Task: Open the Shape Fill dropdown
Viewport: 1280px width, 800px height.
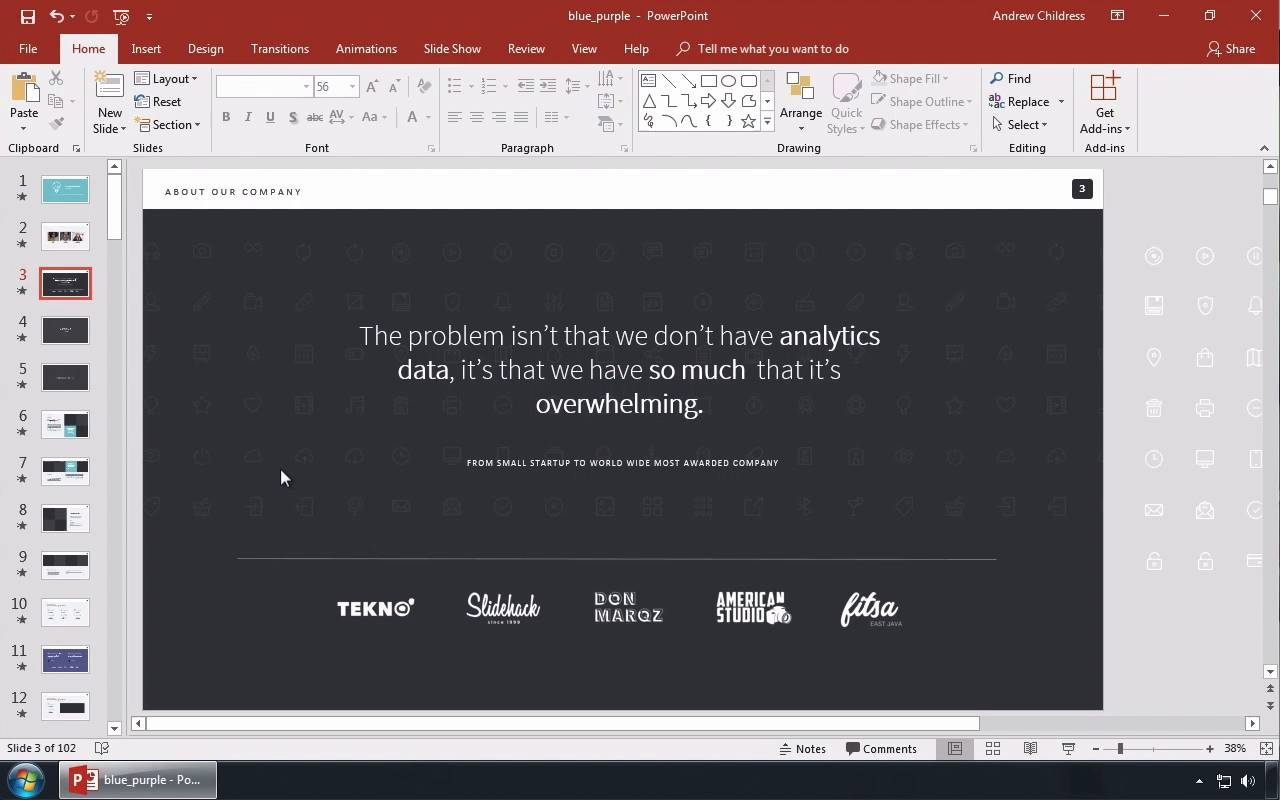Action: coord(910,79)
